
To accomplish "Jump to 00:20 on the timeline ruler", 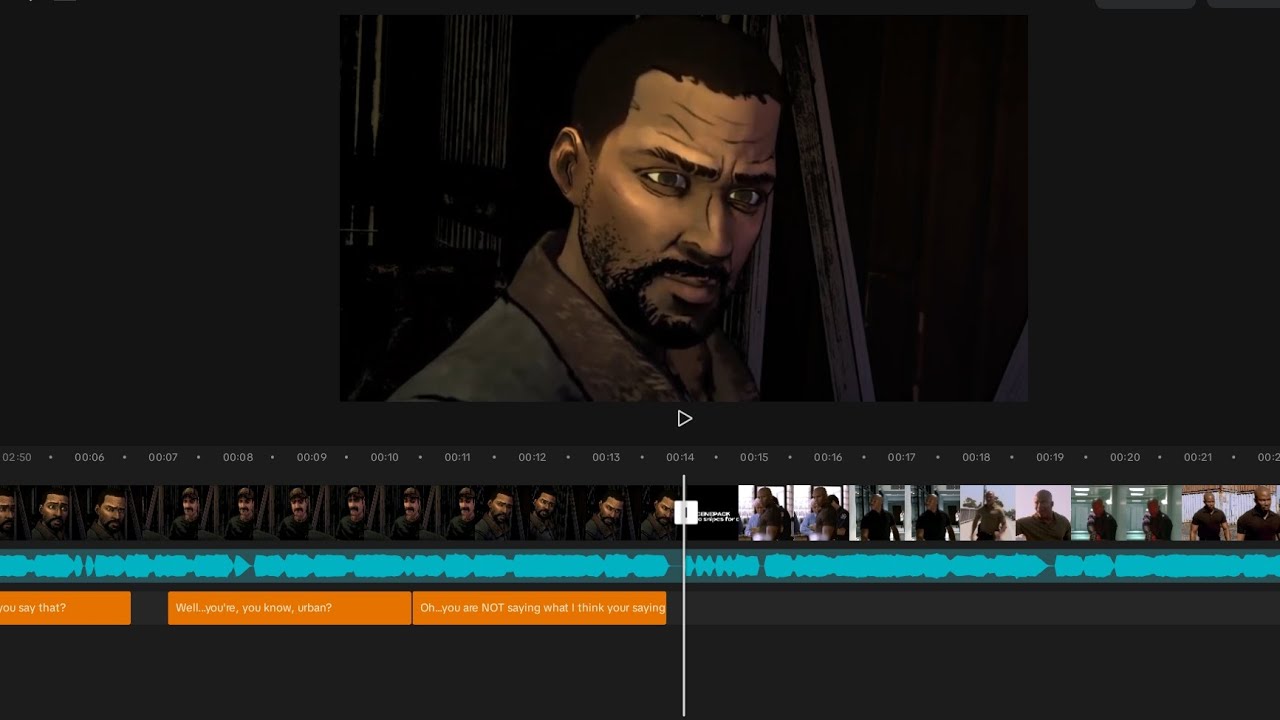I will [x=1125, y=457].
